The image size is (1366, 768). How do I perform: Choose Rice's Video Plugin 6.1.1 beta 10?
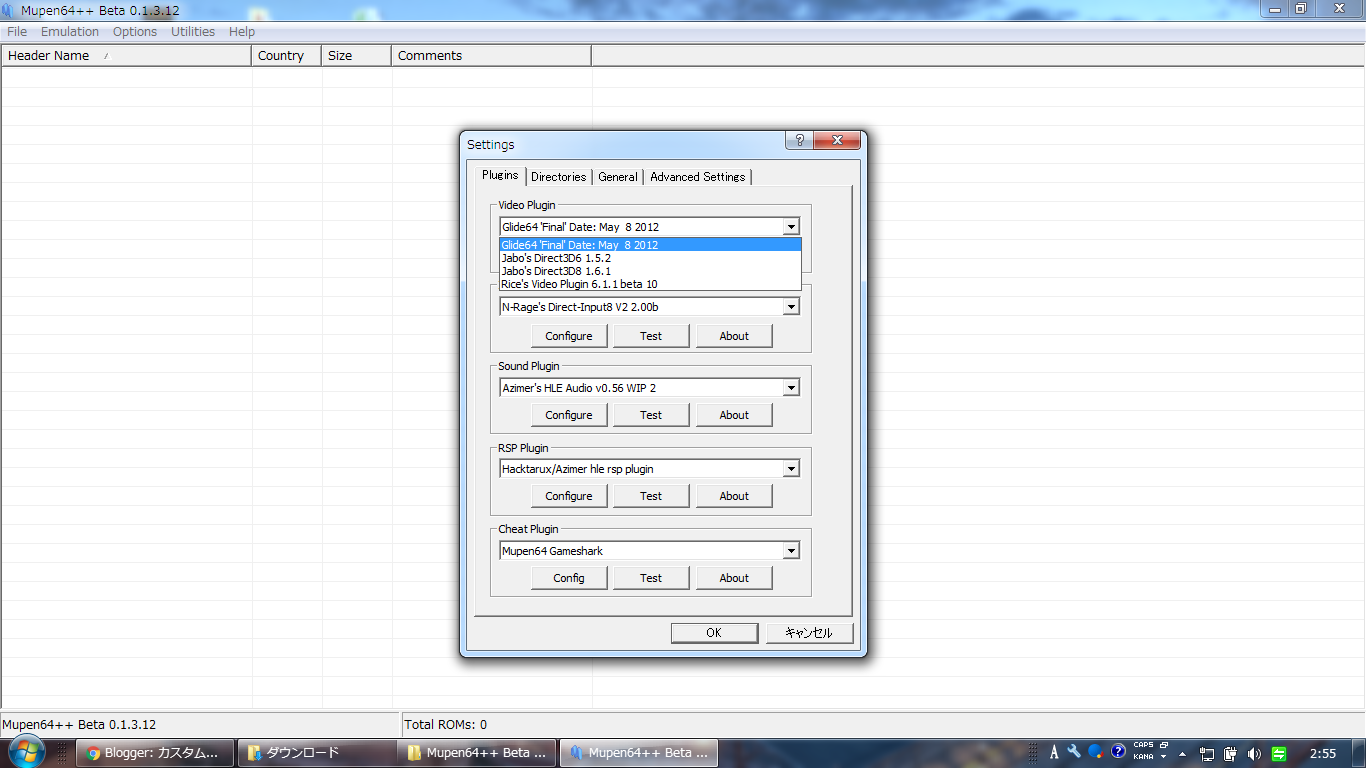tap(651, 284)
